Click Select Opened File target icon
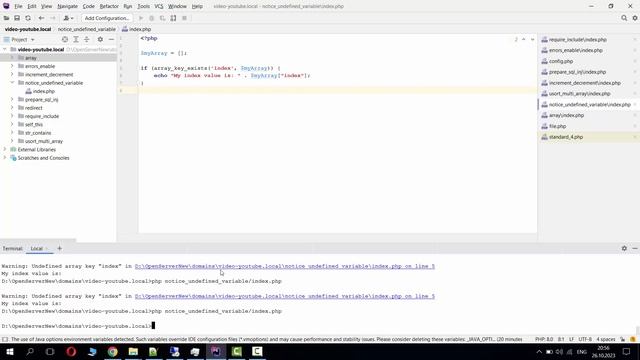The width and height of the screenshot is (640, 360). coord(65,40)
